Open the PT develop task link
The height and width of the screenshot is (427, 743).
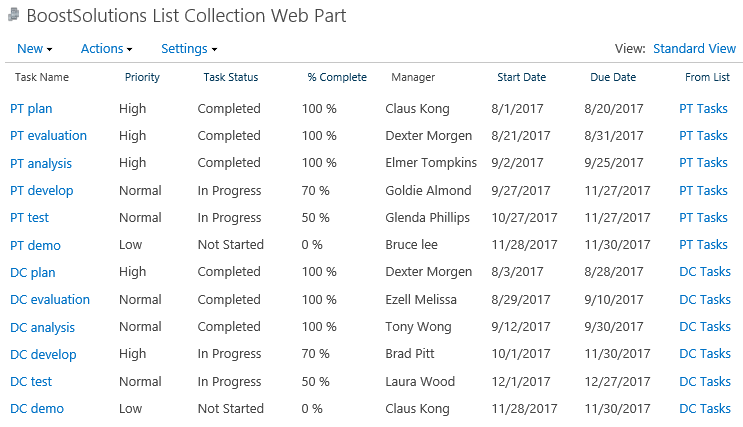click(x=42, y=191)
